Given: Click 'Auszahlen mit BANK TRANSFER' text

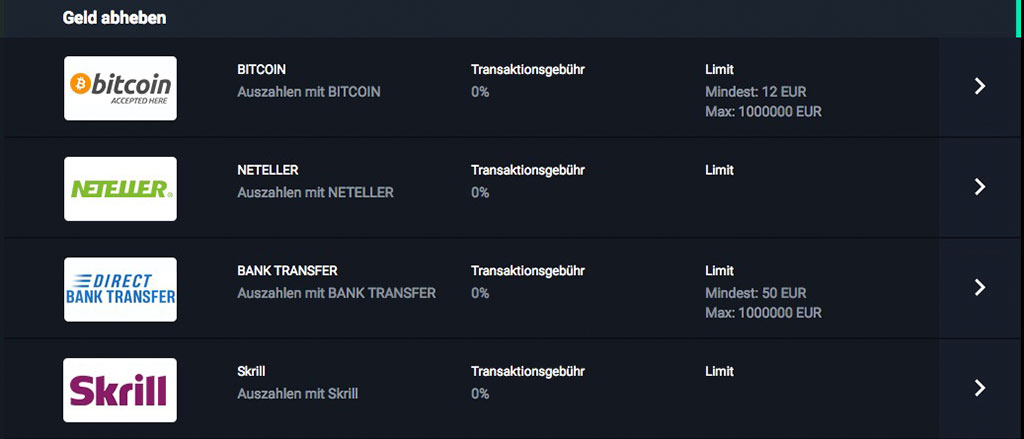Looking at the screenshot, I should pyautogui.click(x=336, y=293).
